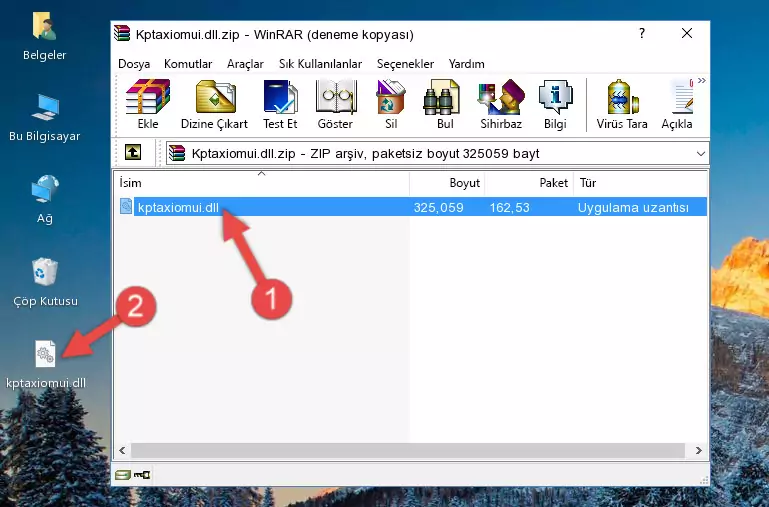Screen dimensions: 769x507
Task: Click the title bar help question mark
Action: pyautogui.click(x=641, y=33)
